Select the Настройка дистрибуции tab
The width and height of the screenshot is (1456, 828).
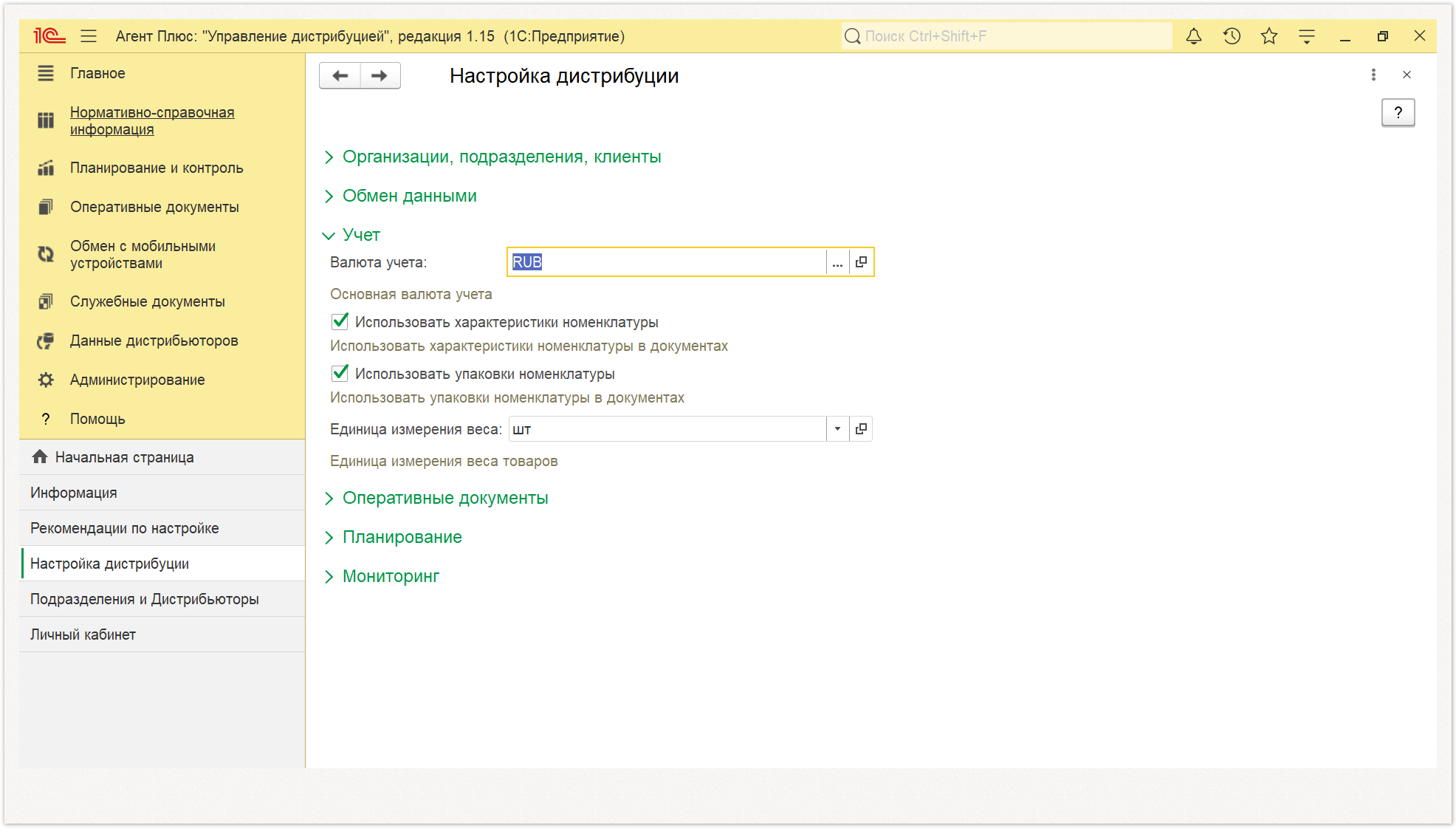162,564
